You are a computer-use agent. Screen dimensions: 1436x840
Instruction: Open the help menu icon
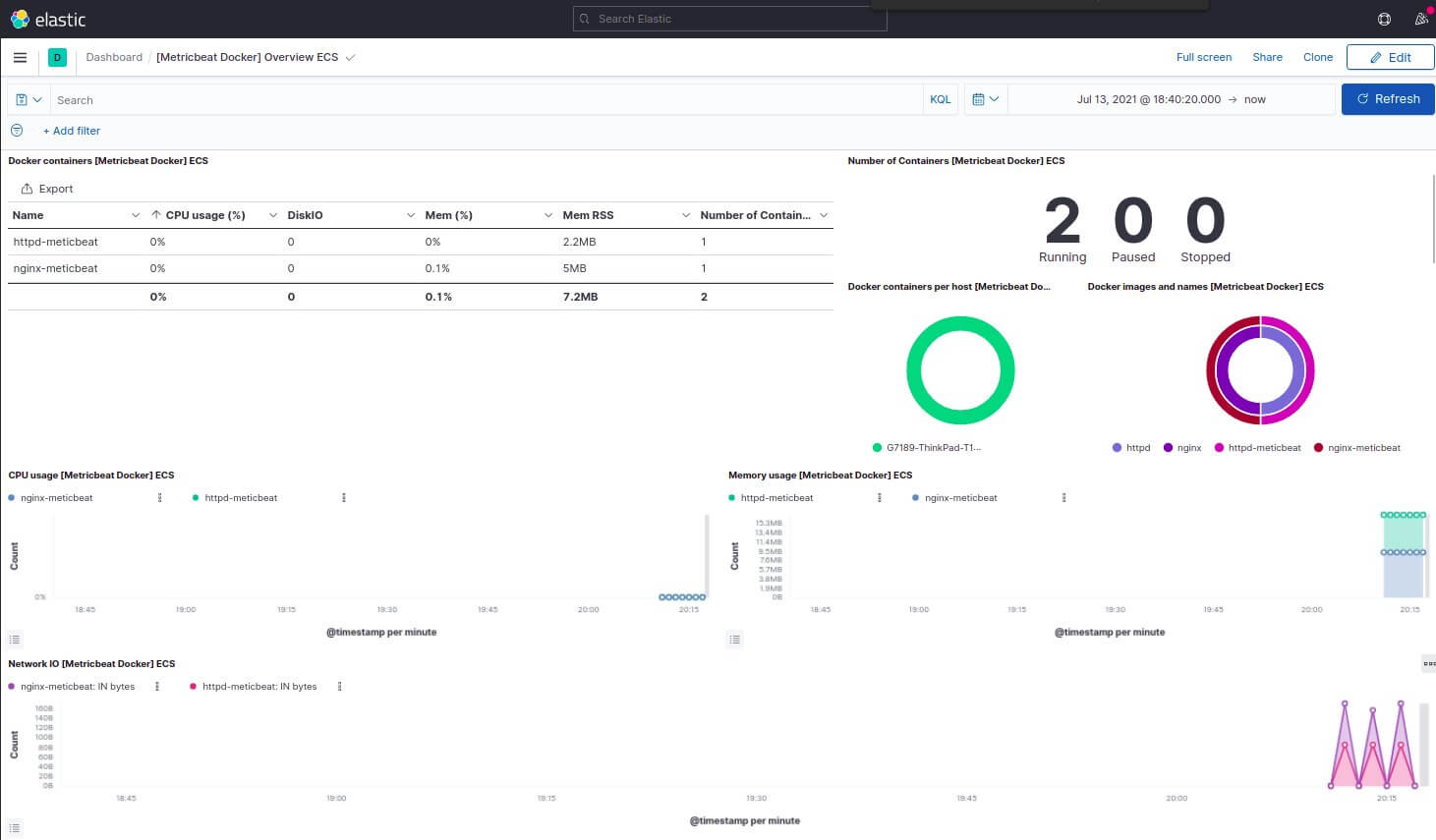point(1384,19)
